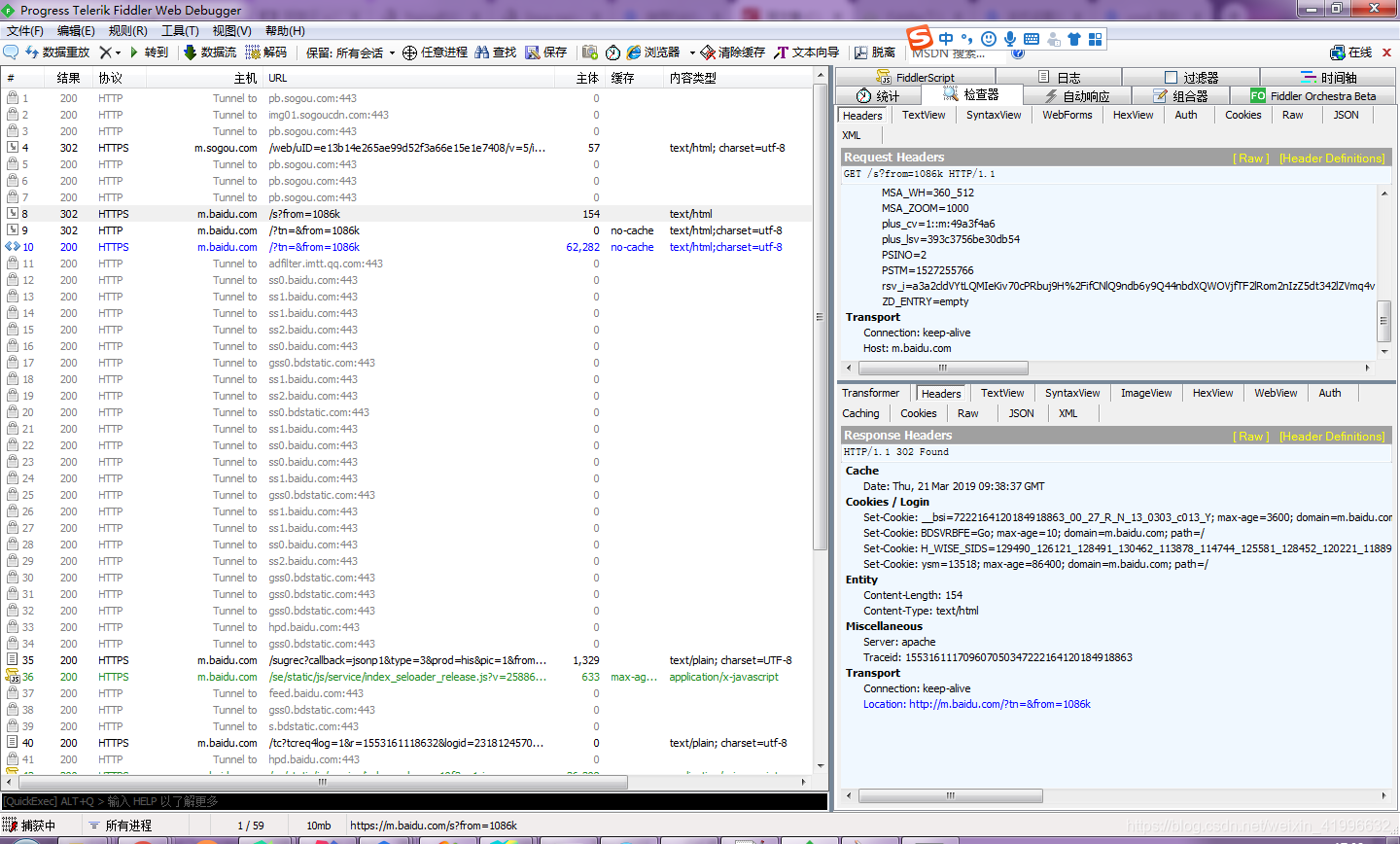Switch to the 统计 statistics tab
This screenshot has height=844, width=1400.
tap(878, 95)
